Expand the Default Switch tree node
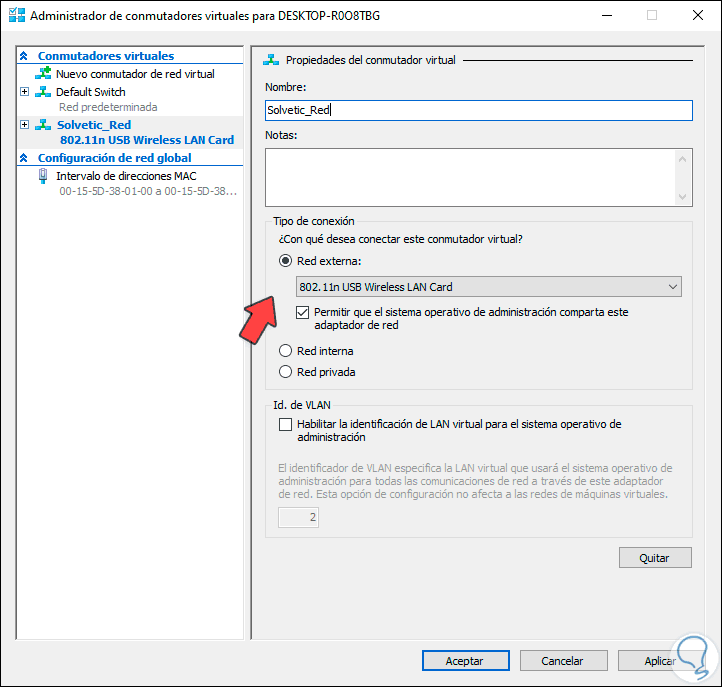The image size is (722, 687). (25, 92)
